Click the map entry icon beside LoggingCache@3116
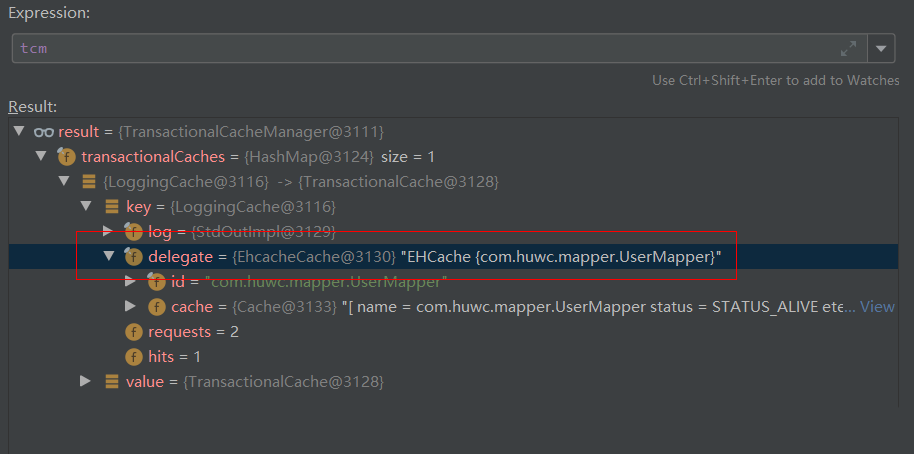The width and height of the screenshot is (914, 454). click(89, 182)
